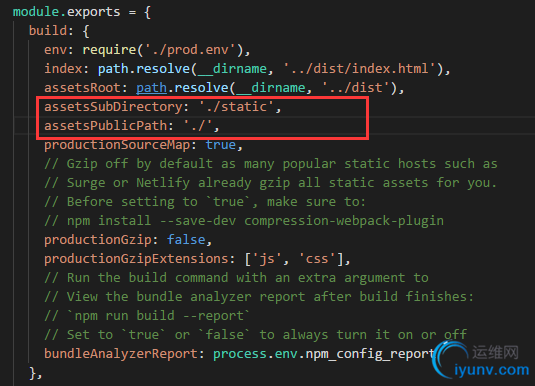Click the 'productionGzip' property name
Image resolution: width=535 pixels, height=386 pixels.
coord(98,240)
